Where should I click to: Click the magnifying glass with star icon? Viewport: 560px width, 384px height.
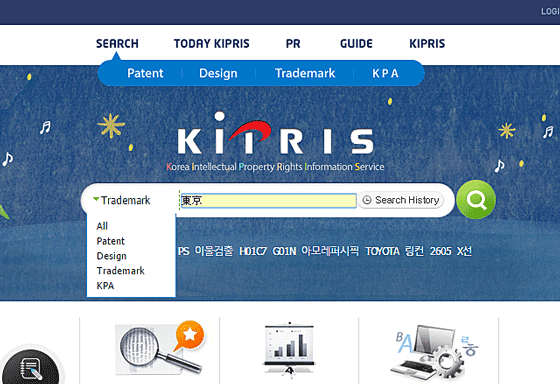160,348
